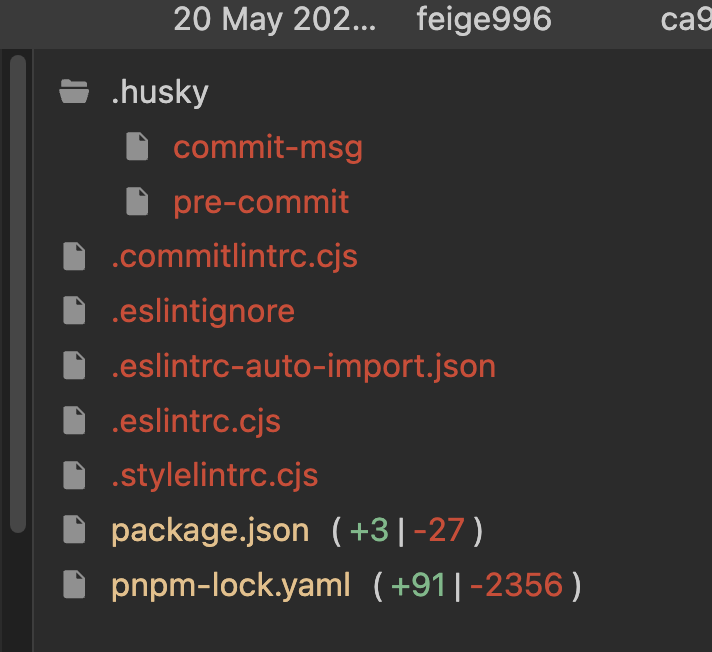Select .eslintrc-auto-import.json in file list
The image size is (712, 652).
pos(303,366)
